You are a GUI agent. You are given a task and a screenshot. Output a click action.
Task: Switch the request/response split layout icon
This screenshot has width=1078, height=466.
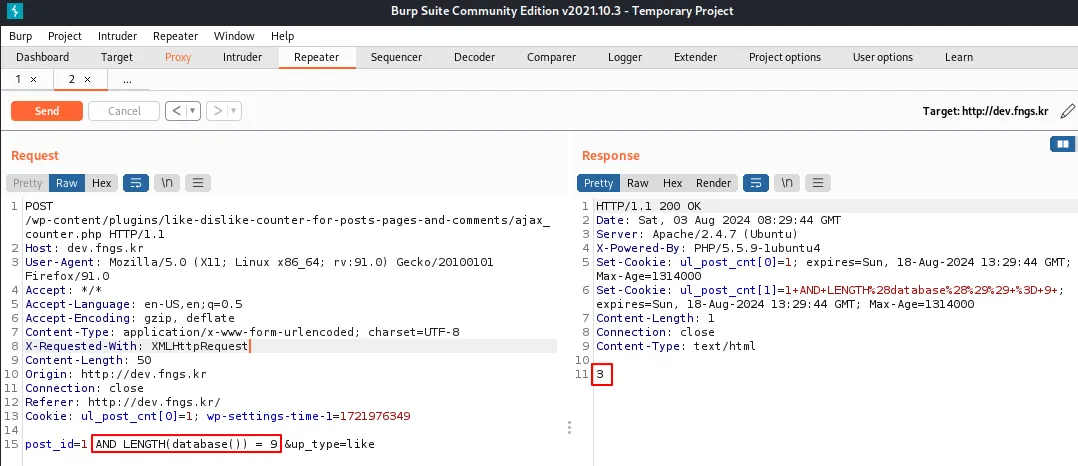pyautogui.click(x=1062, y=144)
